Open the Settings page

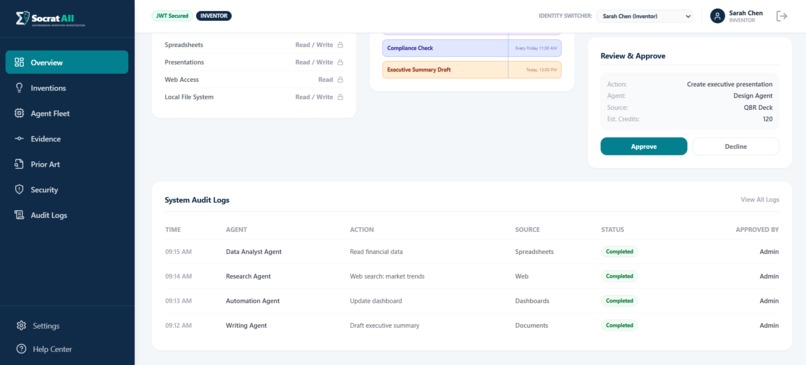[x=67, y=325]
